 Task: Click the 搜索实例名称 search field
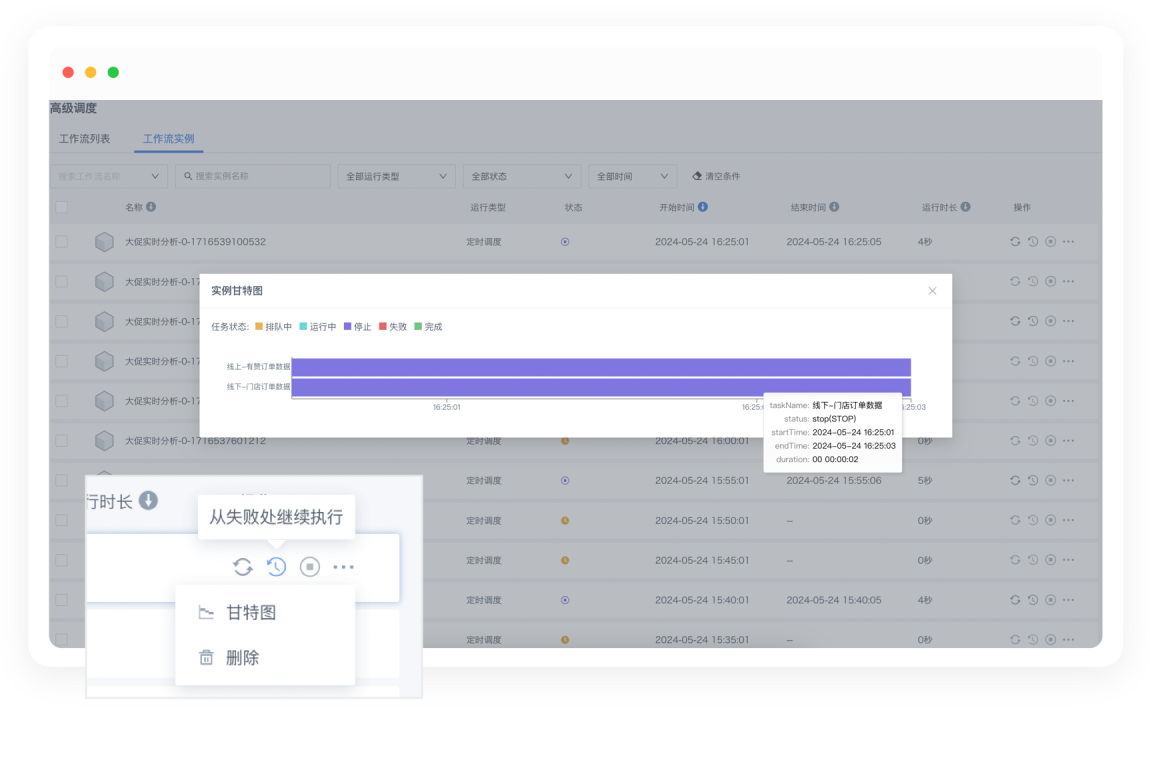click(252, 176)
